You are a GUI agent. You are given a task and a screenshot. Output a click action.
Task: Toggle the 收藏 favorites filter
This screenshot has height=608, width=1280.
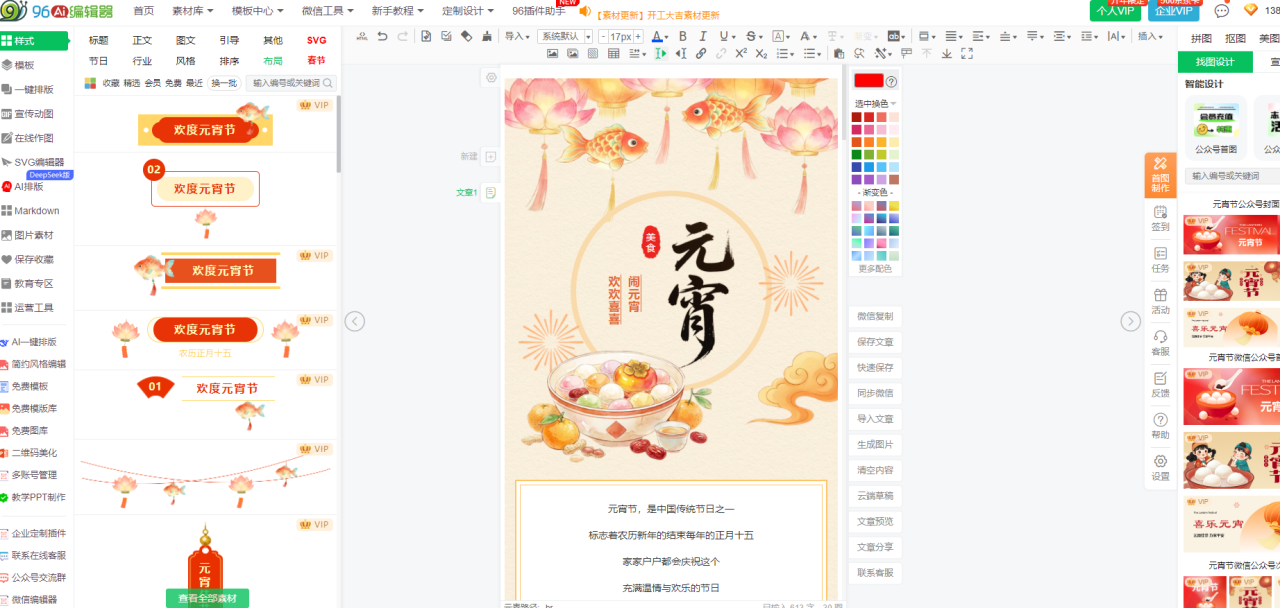[x=111, y=84]
